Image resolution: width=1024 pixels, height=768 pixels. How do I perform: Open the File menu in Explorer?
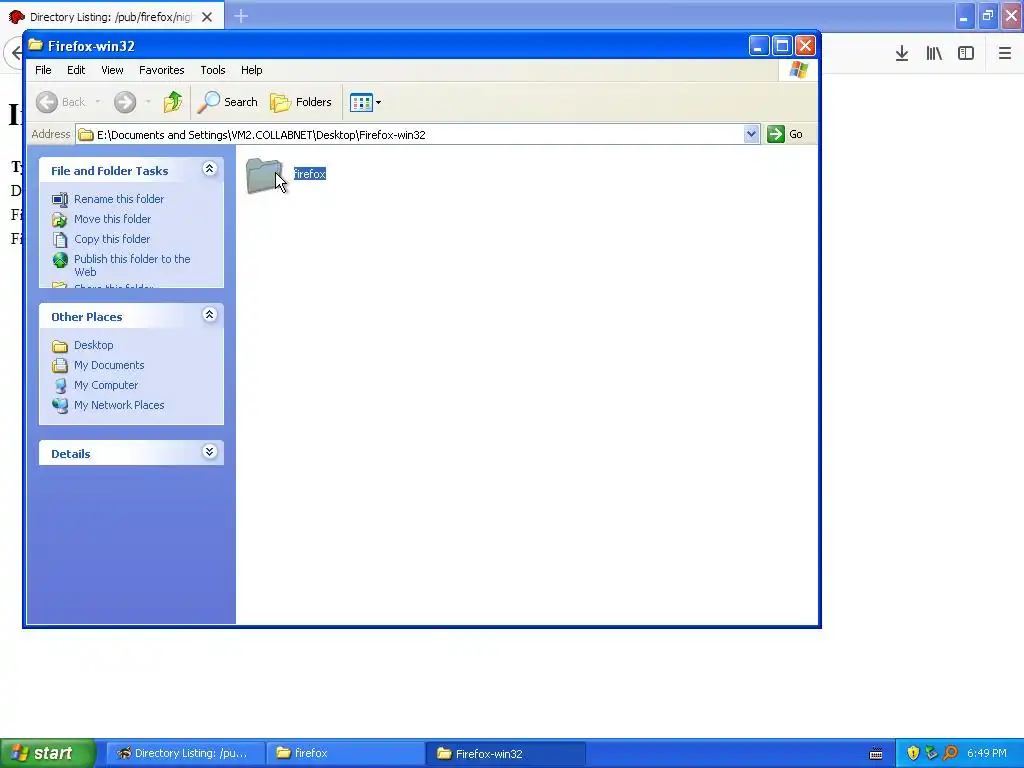(x=43, y=70)
